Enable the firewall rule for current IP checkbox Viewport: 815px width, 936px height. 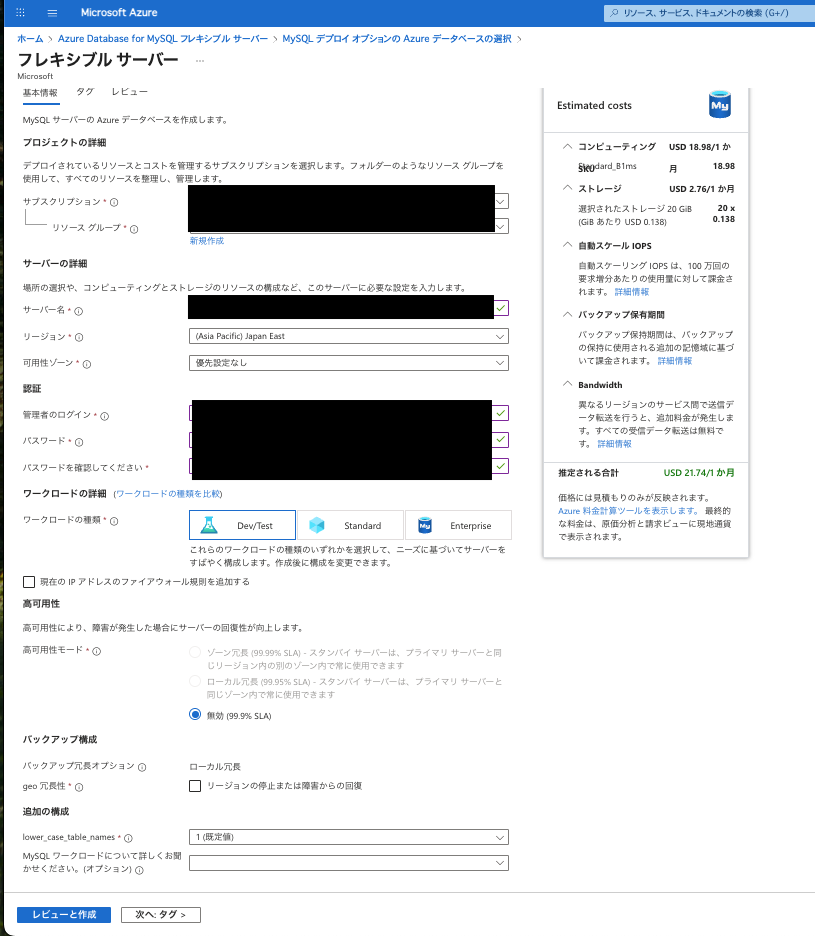pyautogui.click(x=29, y=582)
